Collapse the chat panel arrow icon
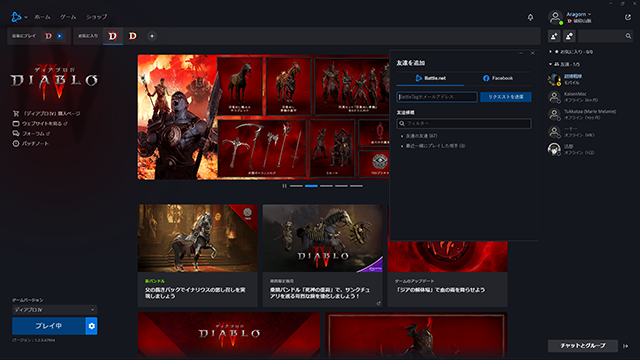This screenshot has width=640, height=360. tap(626, 346)
